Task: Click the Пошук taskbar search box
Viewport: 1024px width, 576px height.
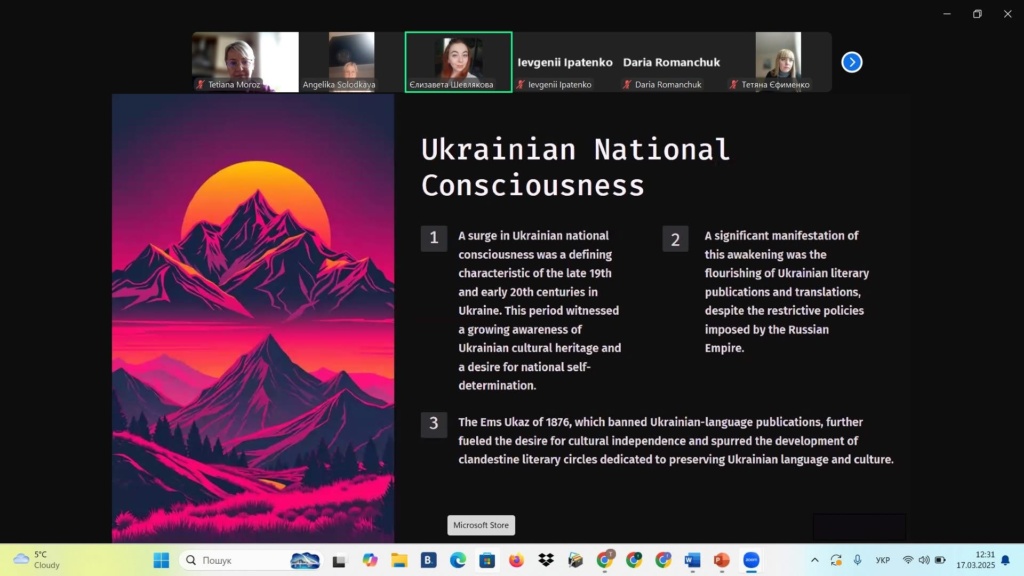Action: [251, 560]
